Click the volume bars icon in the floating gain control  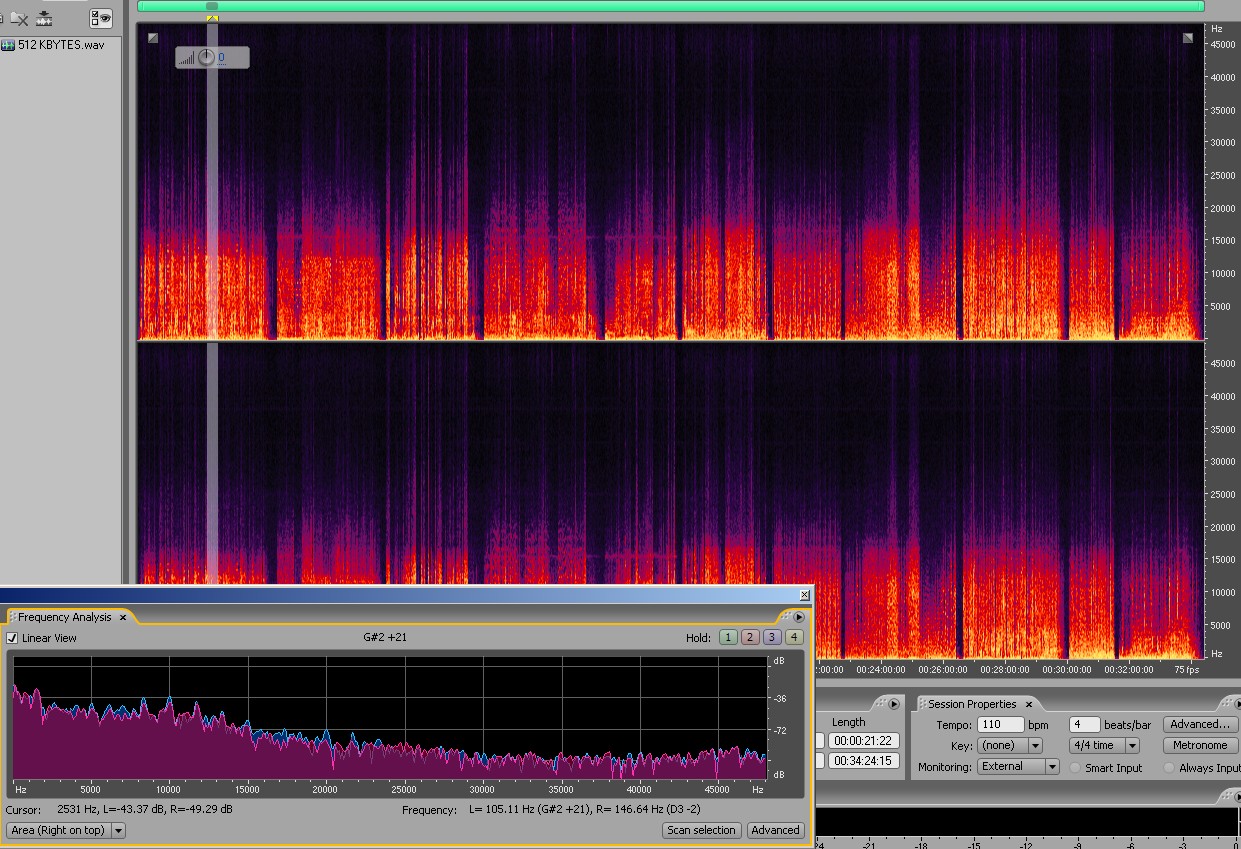(x=186, y=58)
